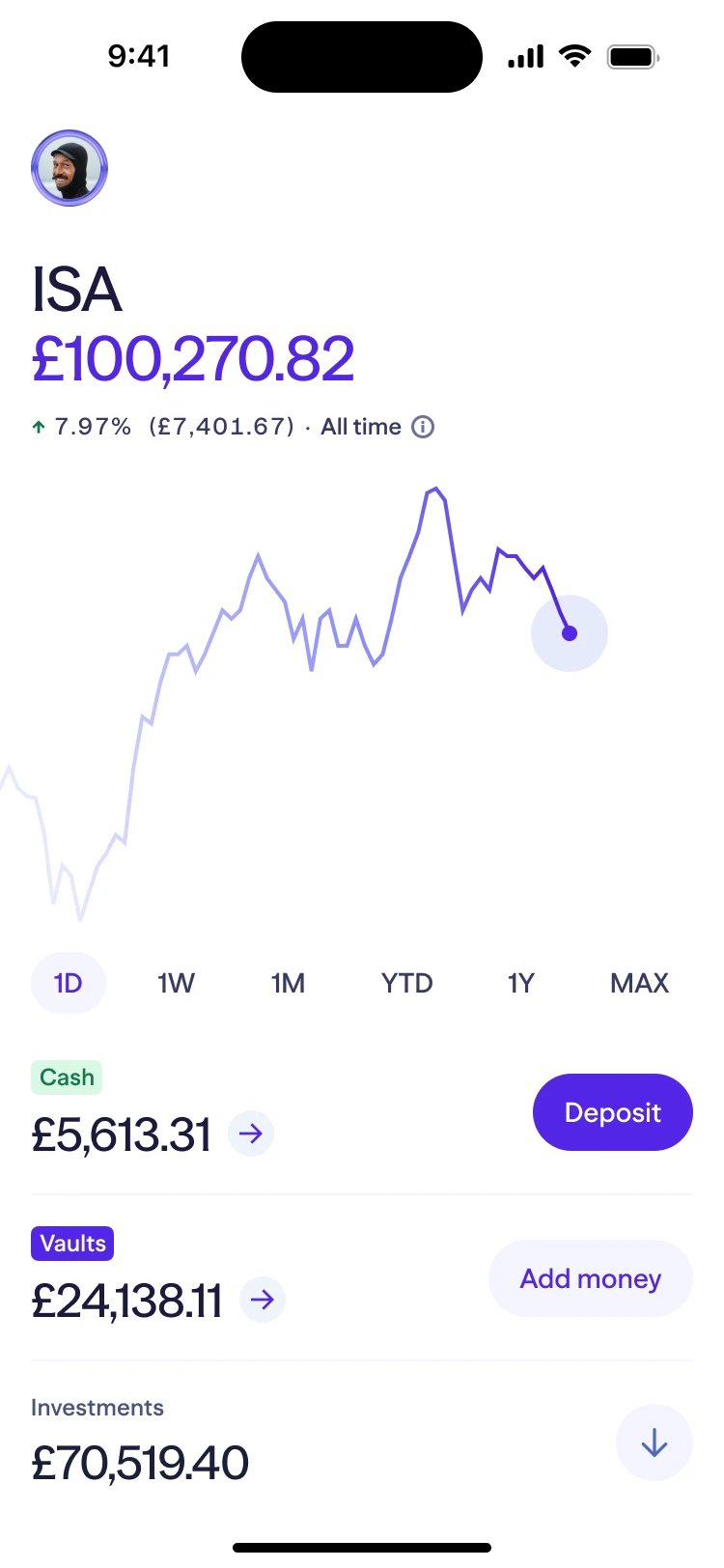This screenshot has width=724, height=1568.
Task: Tap Add money for Vaults
Action: 591,1278
